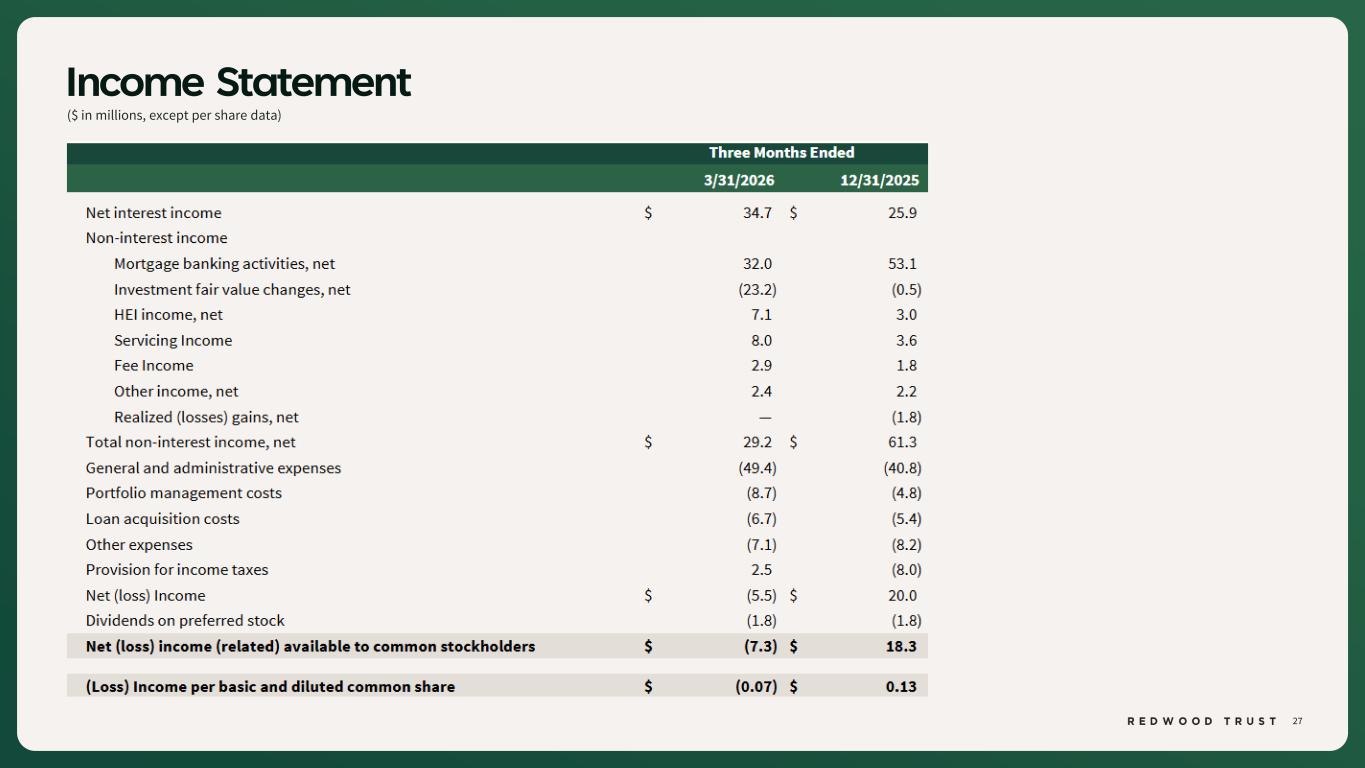The width and height of the screenshot is (1365, 768).
Task: Click the Income Statement title
Action: [x=238, y=82]
